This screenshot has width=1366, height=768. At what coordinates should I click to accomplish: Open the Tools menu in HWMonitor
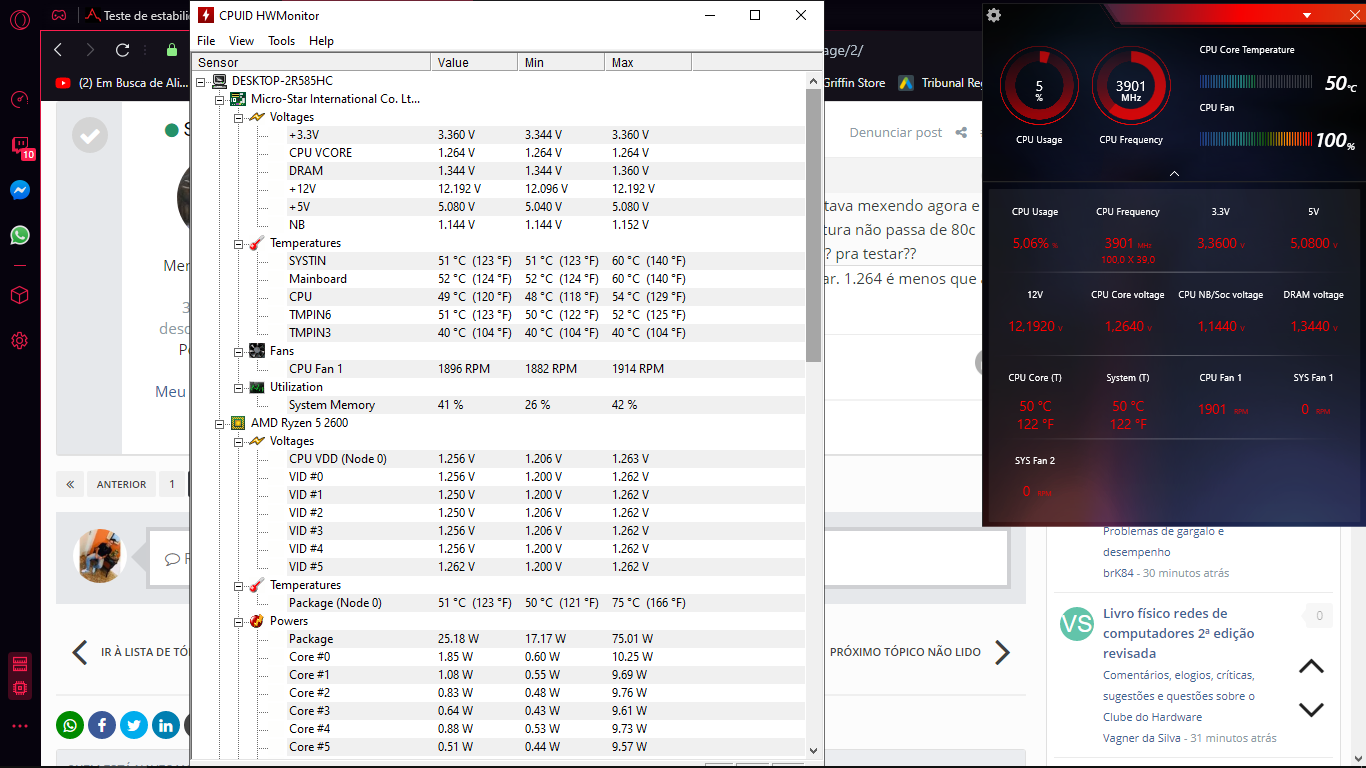click(281, 41)
